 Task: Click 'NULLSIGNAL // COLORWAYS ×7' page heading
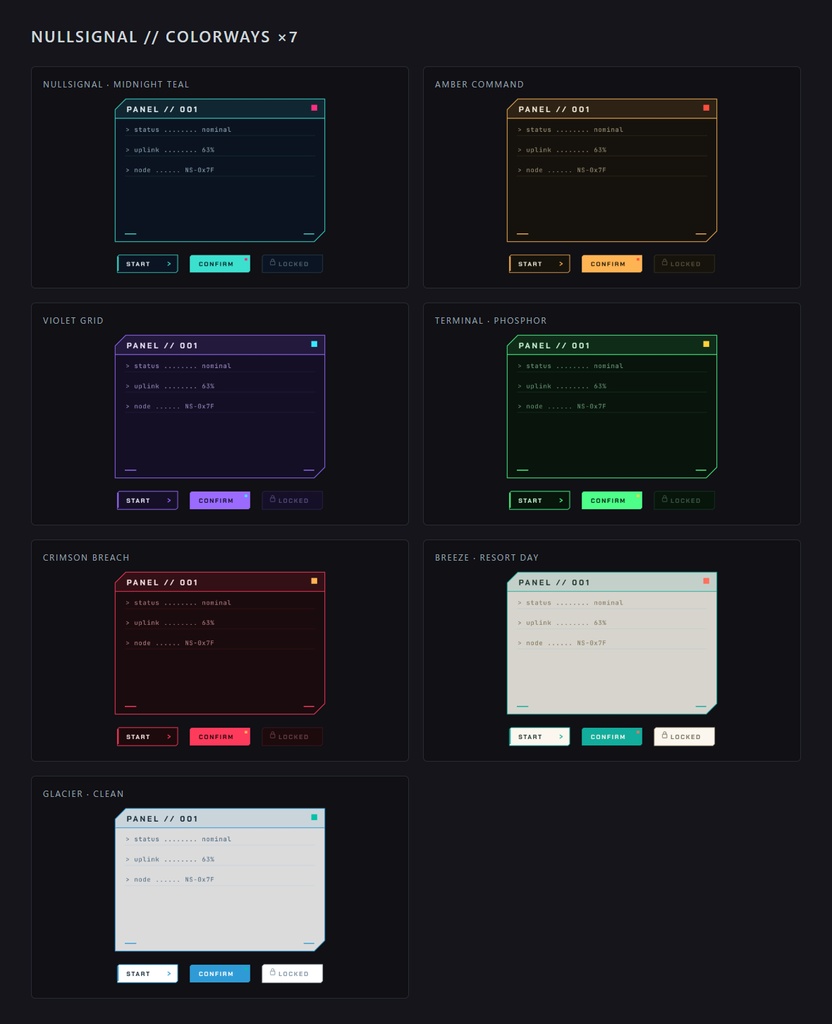(x=165, y=37)
